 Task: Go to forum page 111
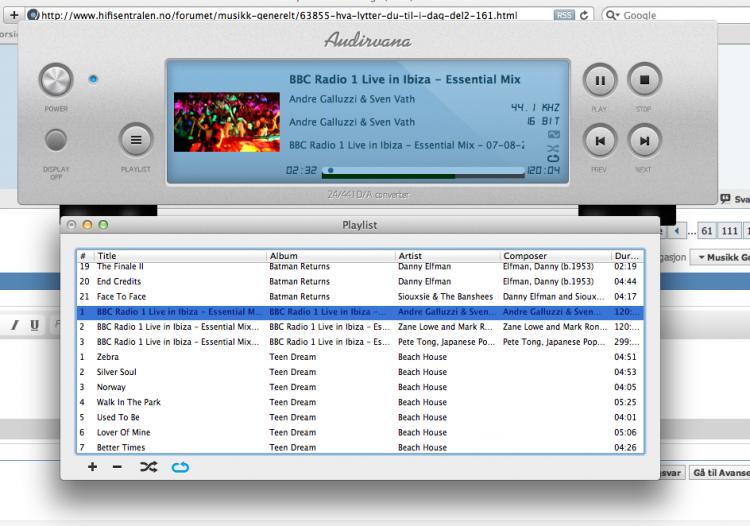click(729, 231)
